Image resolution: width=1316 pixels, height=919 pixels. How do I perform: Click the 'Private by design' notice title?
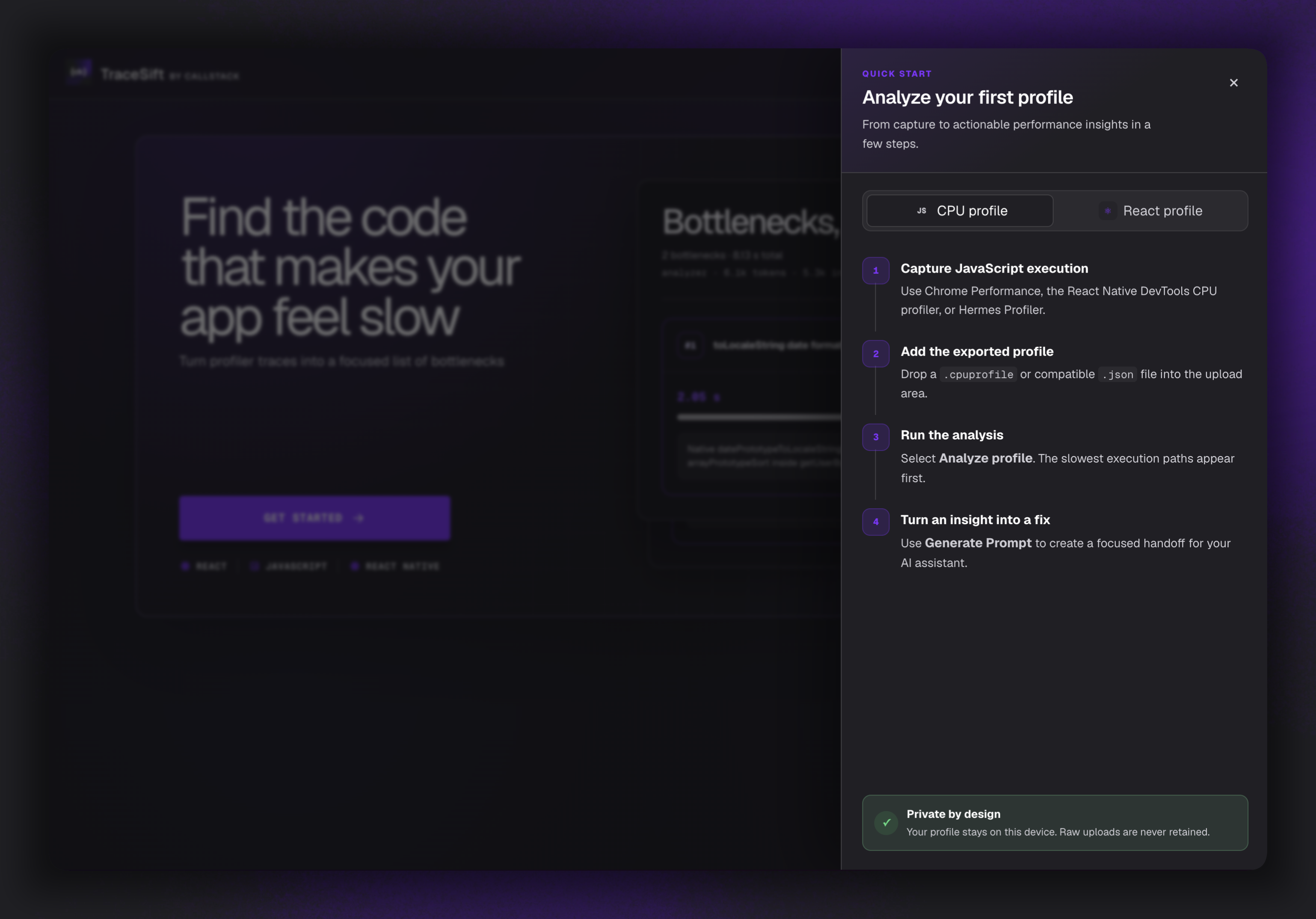(x=954, y=814)
